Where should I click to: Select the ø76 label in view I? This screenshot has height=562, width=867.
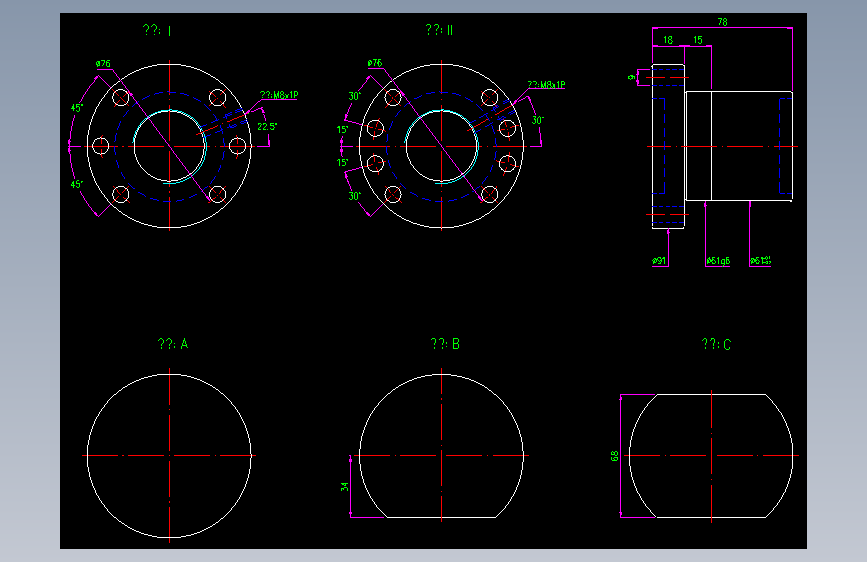pos(103,64)
